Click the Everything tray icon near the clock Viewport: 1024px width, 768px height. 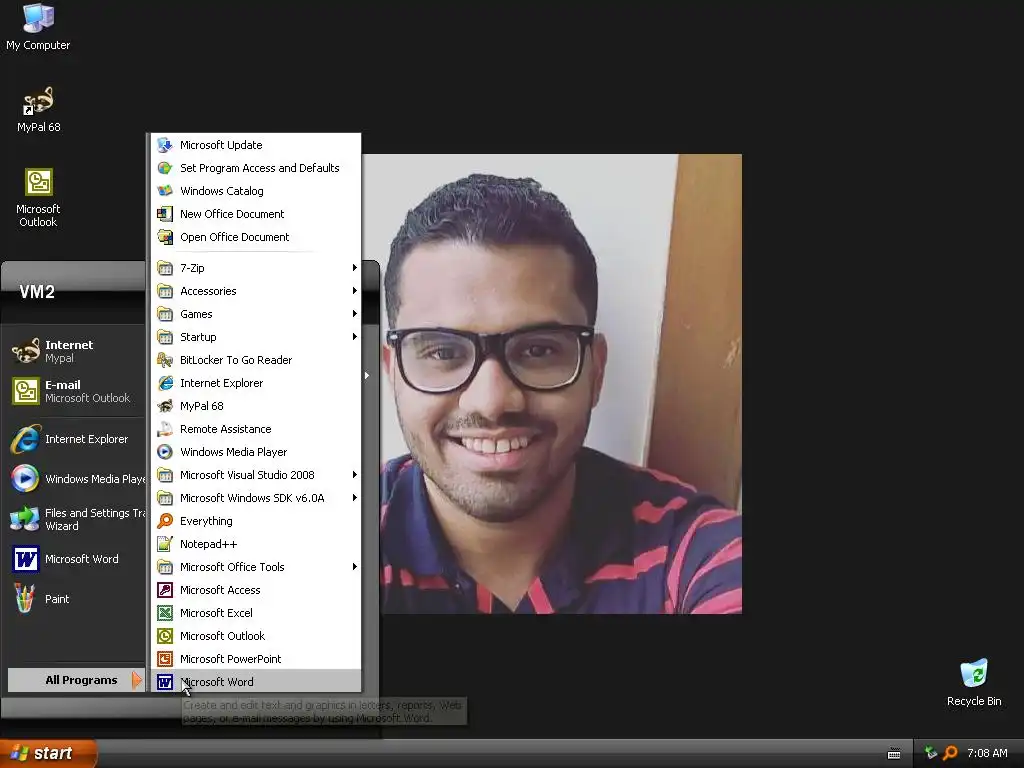pyautogui.click(x=950, y=753)
